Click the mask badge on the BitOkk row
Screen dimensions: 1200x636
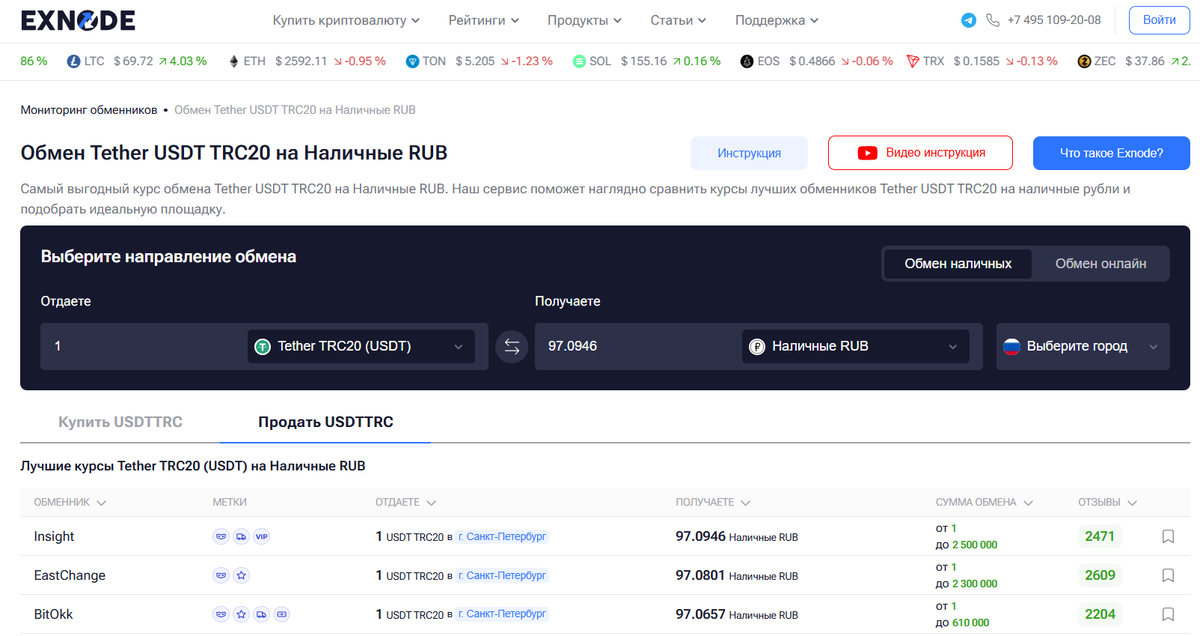tap(220, 614)
